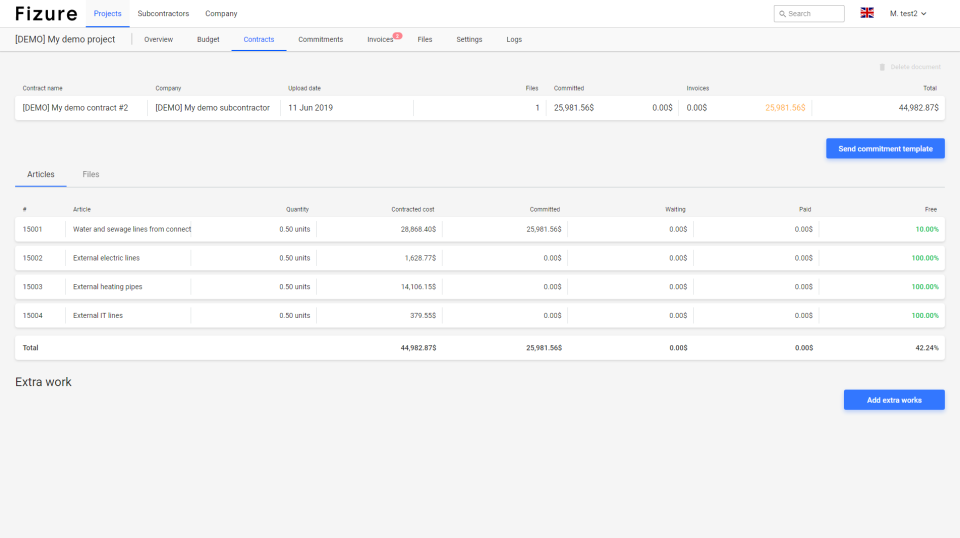The height and width of the screenshot is (538, 960).
Task: Click the search magnifier icon
Action: click(782, 13)
